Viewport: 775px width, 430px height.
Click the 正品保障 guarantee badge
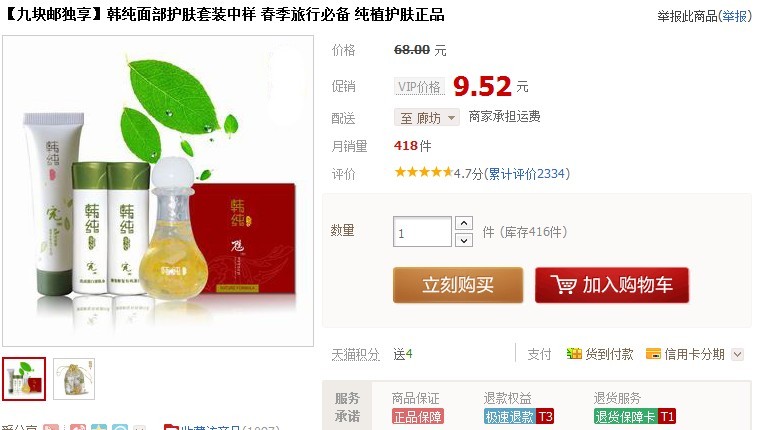pos(418,417)
